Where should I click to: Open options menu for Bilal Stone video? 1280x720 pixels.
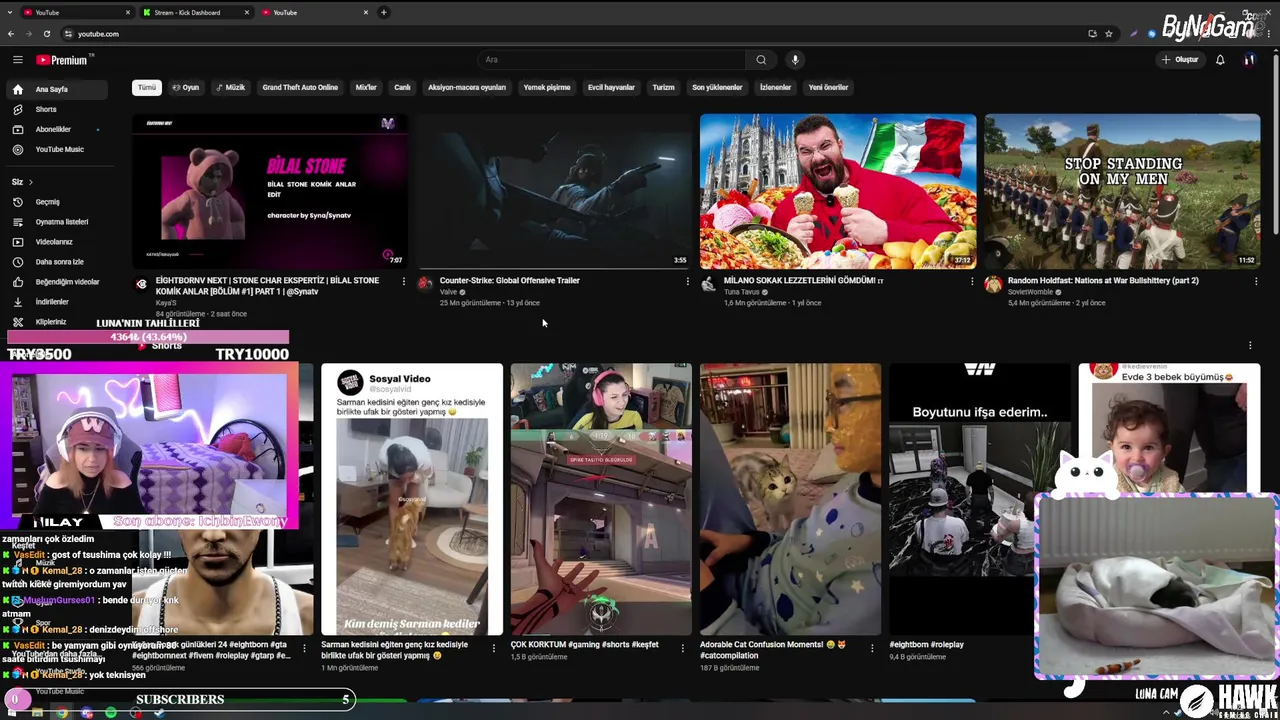(x=403, y=282)
